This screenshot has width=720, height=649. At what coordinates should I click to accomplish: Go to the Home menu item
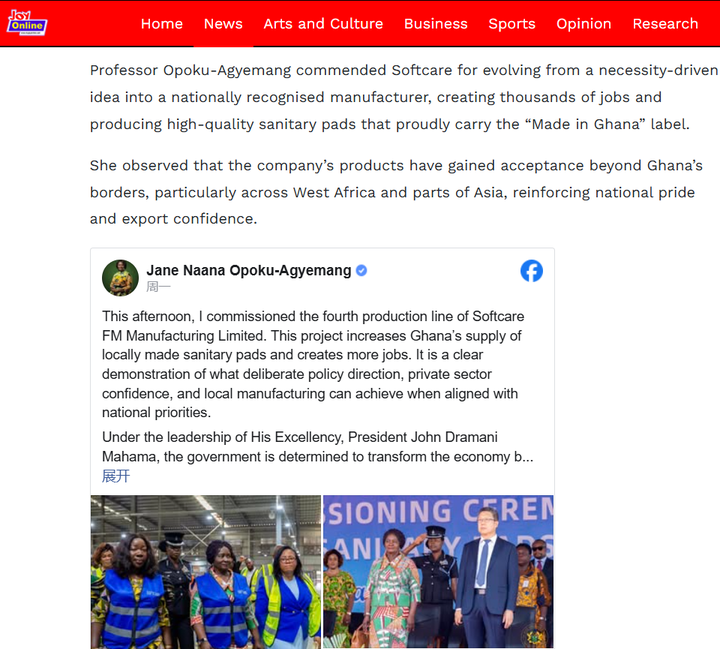point(162,23)
